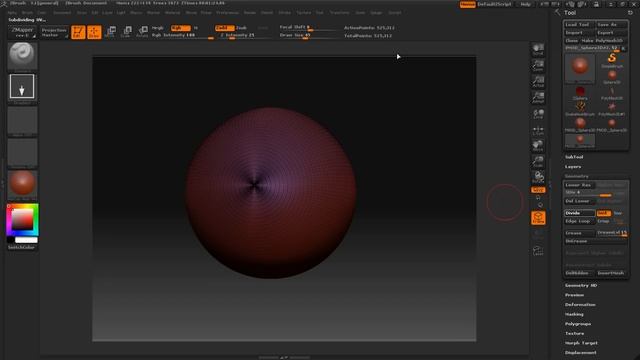Adjust Rgb Intensity slider
640x360 pixels.
(182, 36)
